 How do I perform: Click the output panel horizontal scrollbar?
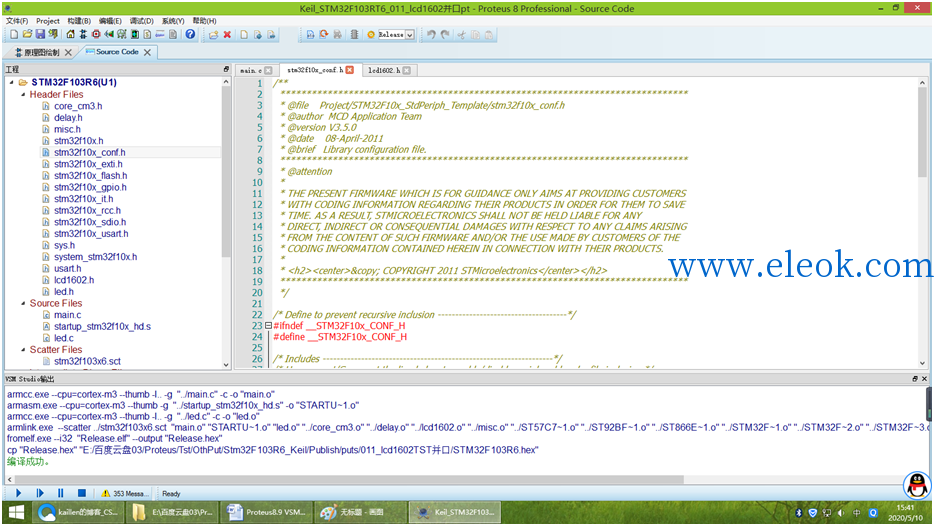[349, 479]
